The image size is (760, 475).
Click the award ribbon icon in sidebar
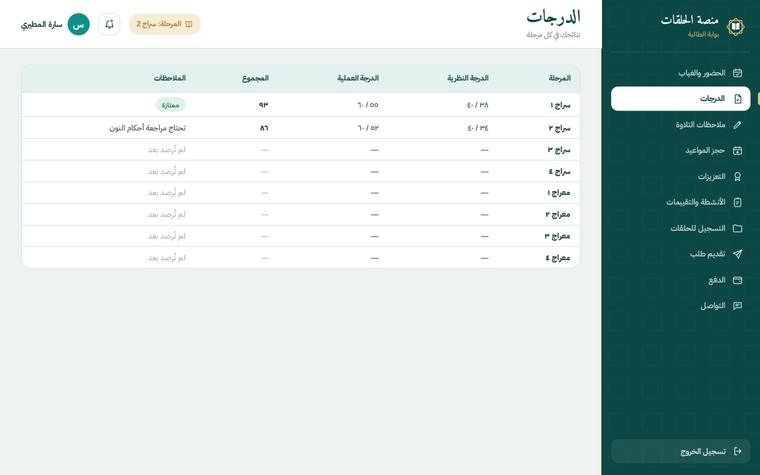737,176
